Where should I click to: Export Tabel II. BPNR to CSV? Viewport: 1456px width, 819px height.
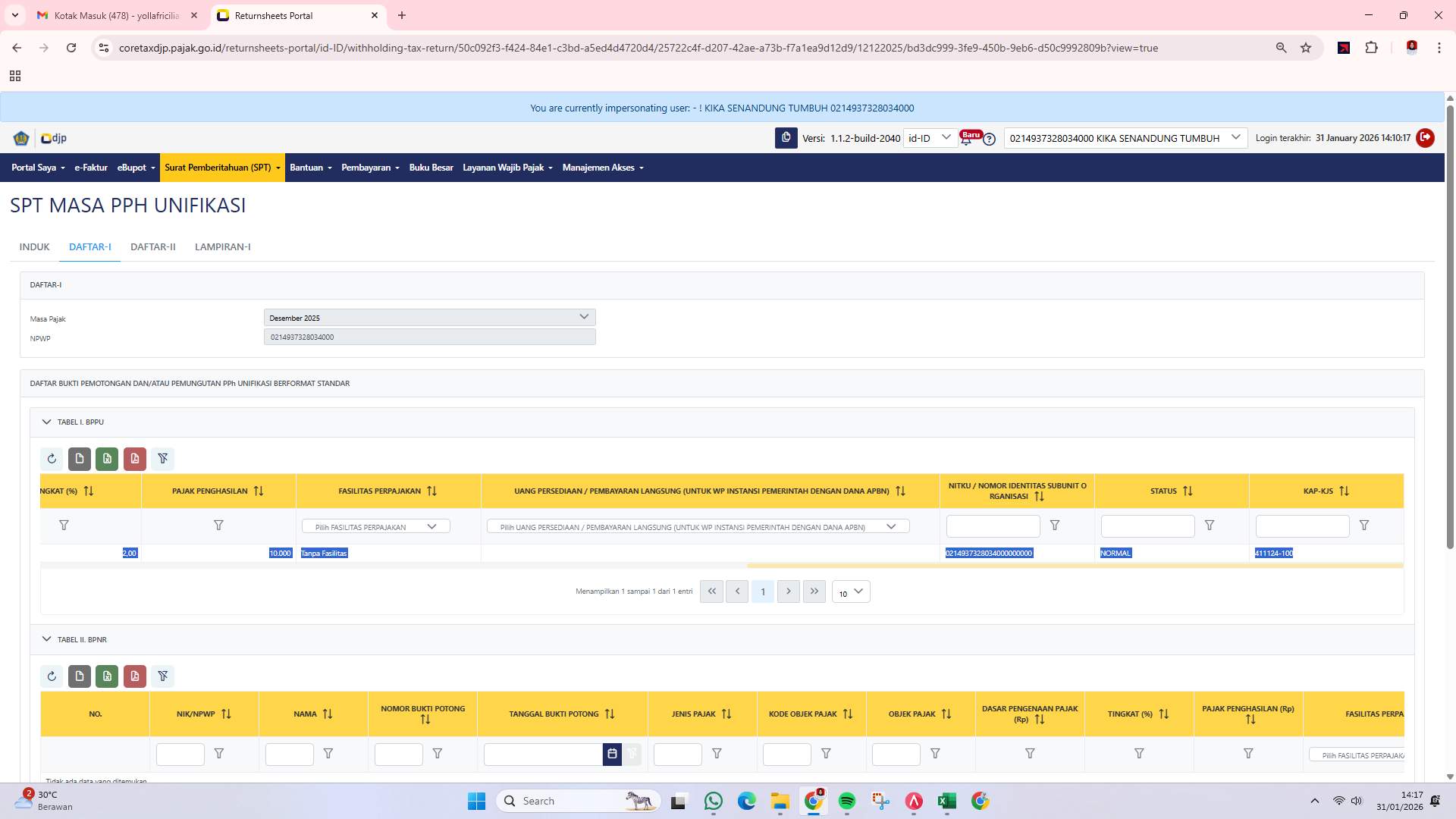80,676
